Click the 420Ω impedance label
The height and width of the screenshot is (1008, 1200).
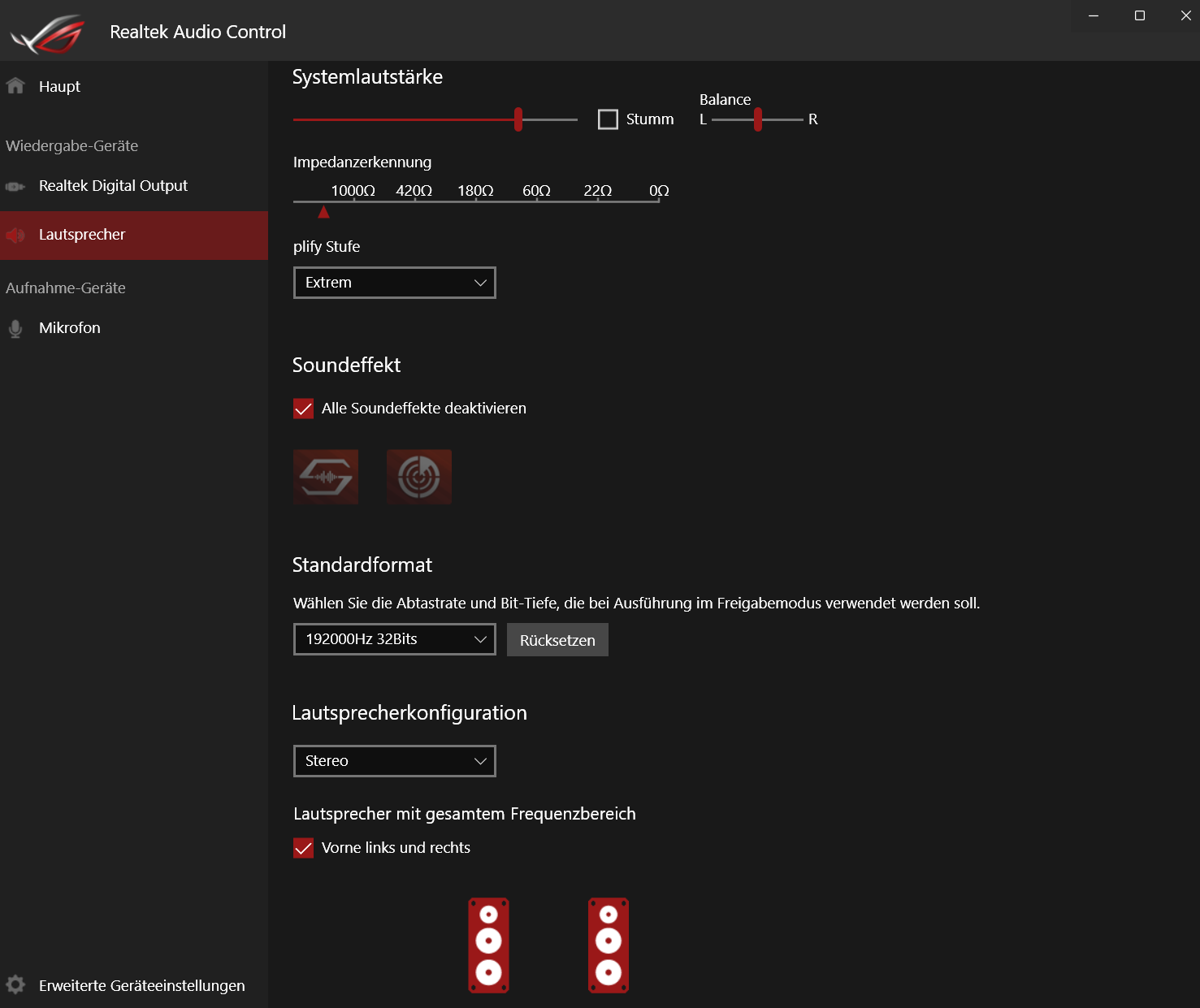pos(414,191)
